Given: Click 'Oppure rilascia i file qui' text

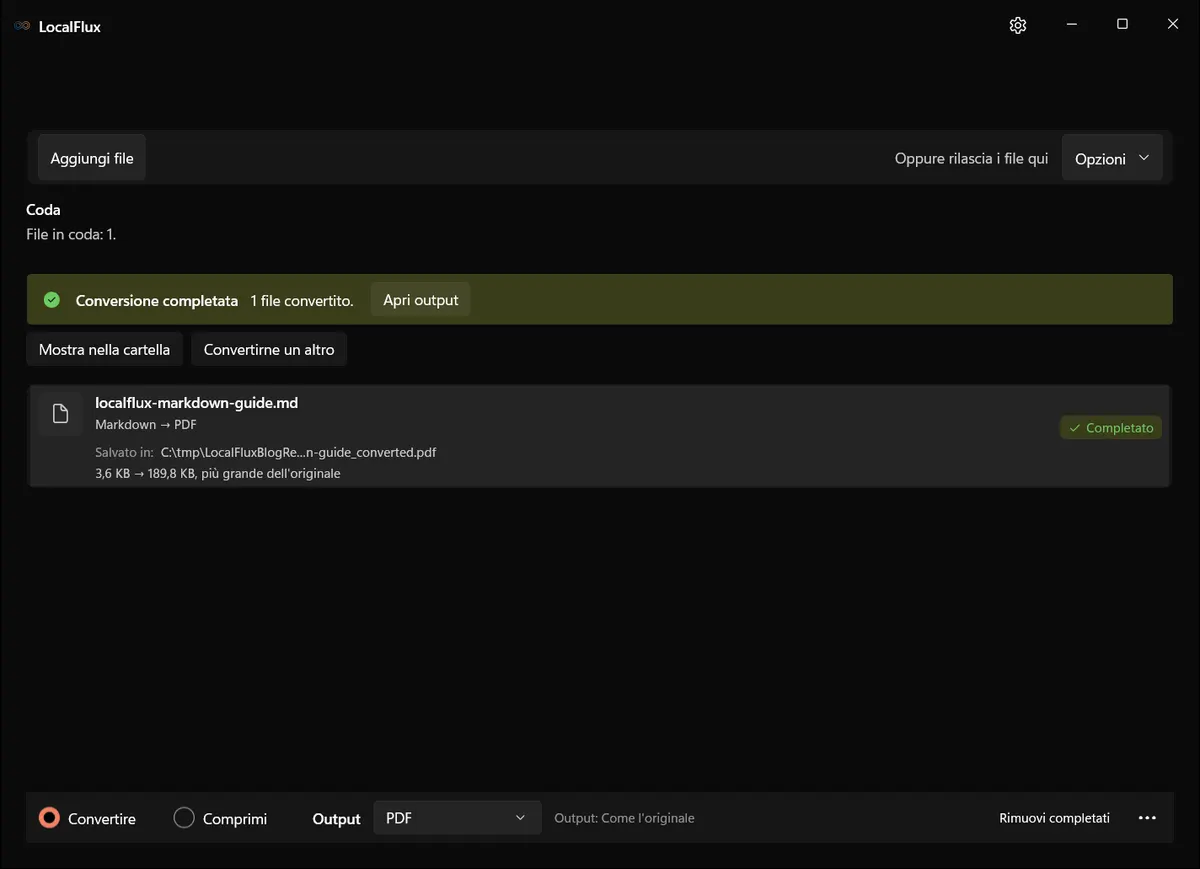Looking at the screenshot, I should (x=972, y=158).
